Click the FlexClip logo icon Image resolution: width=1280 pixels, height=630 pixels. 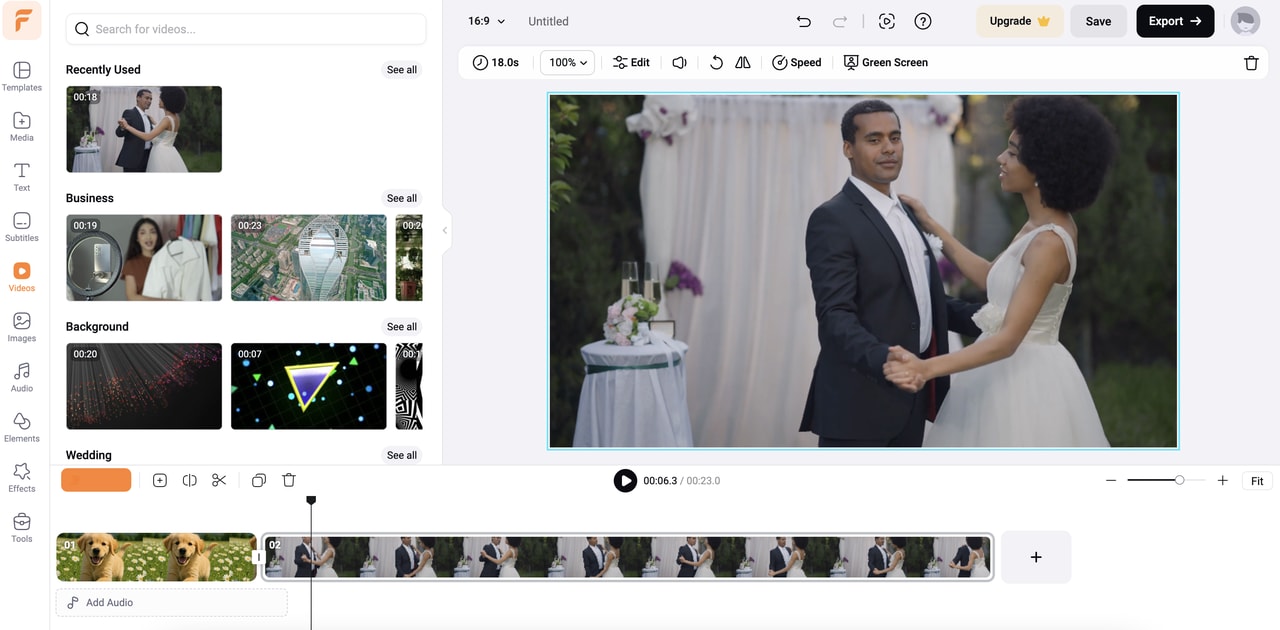tap(22, 21)
